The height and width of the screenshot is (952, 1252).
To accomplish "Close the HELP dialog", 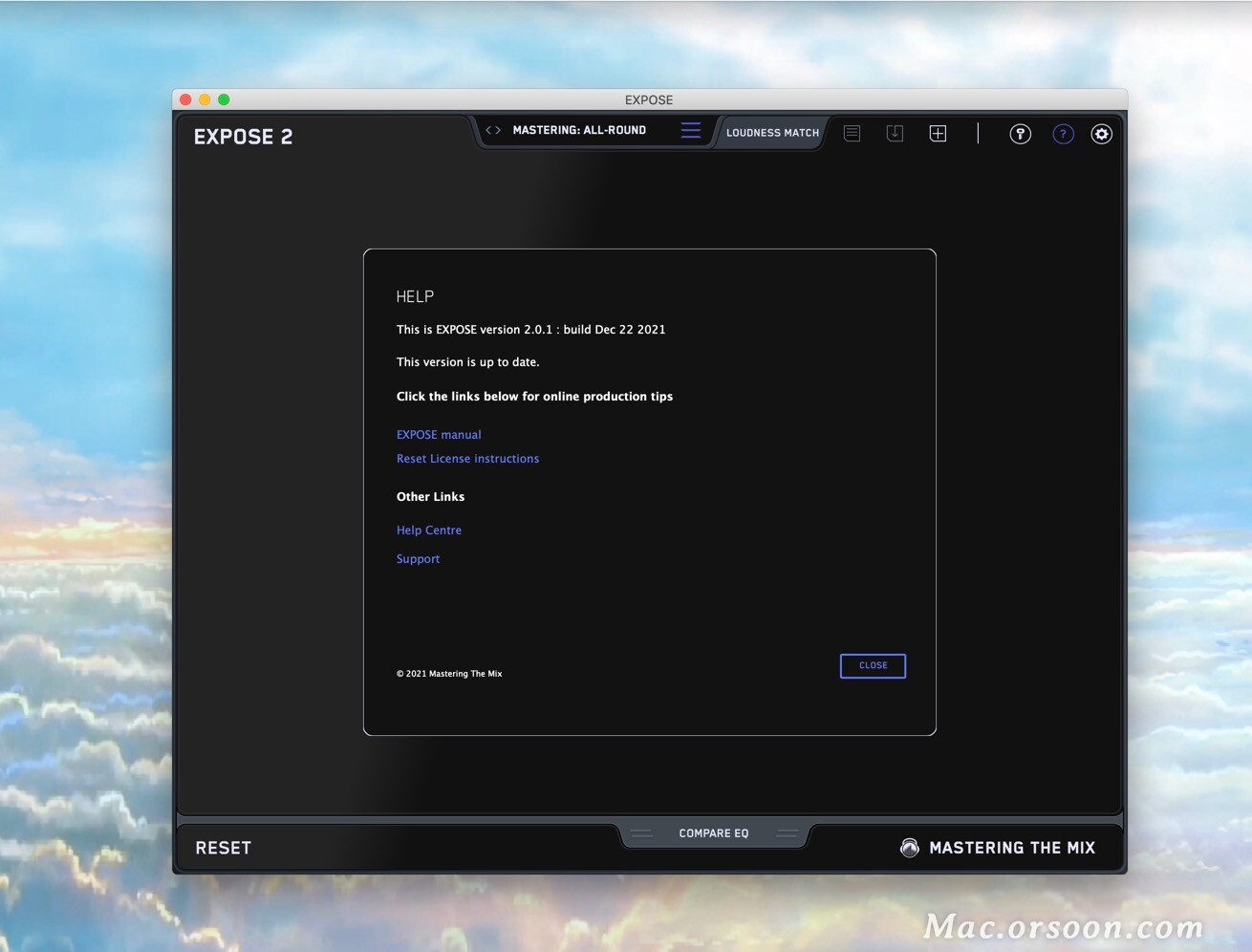I will 873,666.
